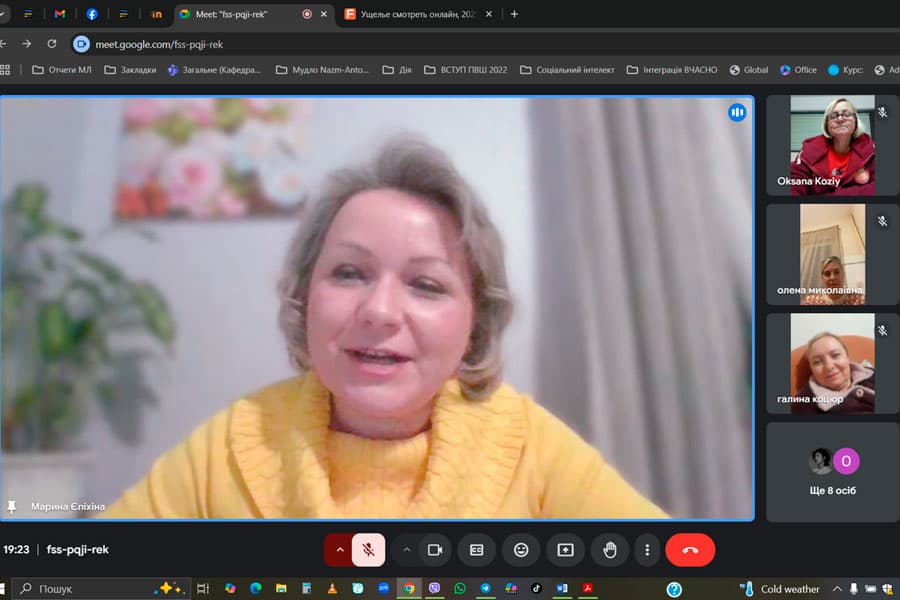Viewport: 900px width, 600px height.
Task: Open the Отчети МЛ bookmarks folder
Action: [x=62, y=70]
